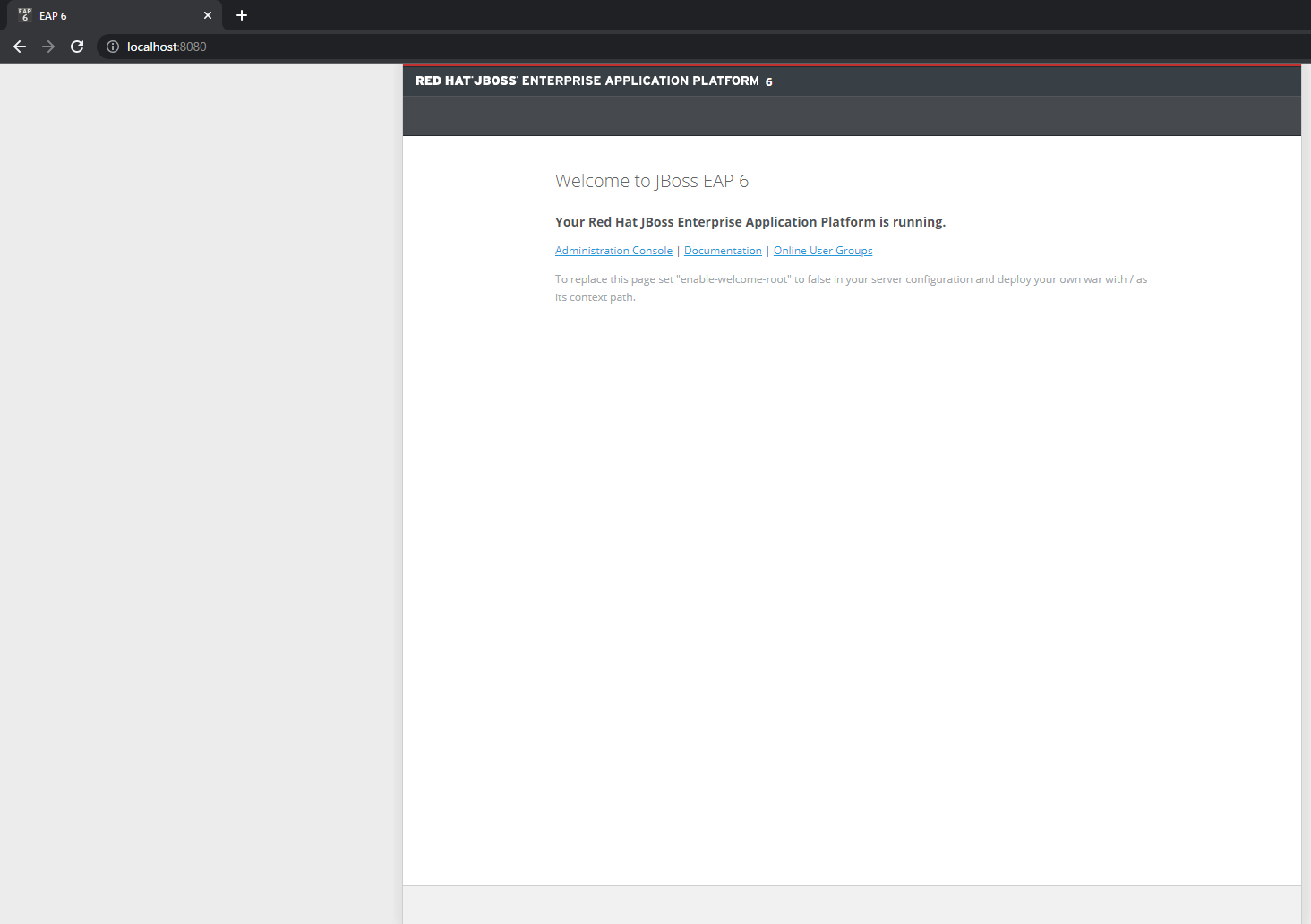Visit the Online User Groups link
Viewport: 1311px width, 924px height.
[823, 251]
